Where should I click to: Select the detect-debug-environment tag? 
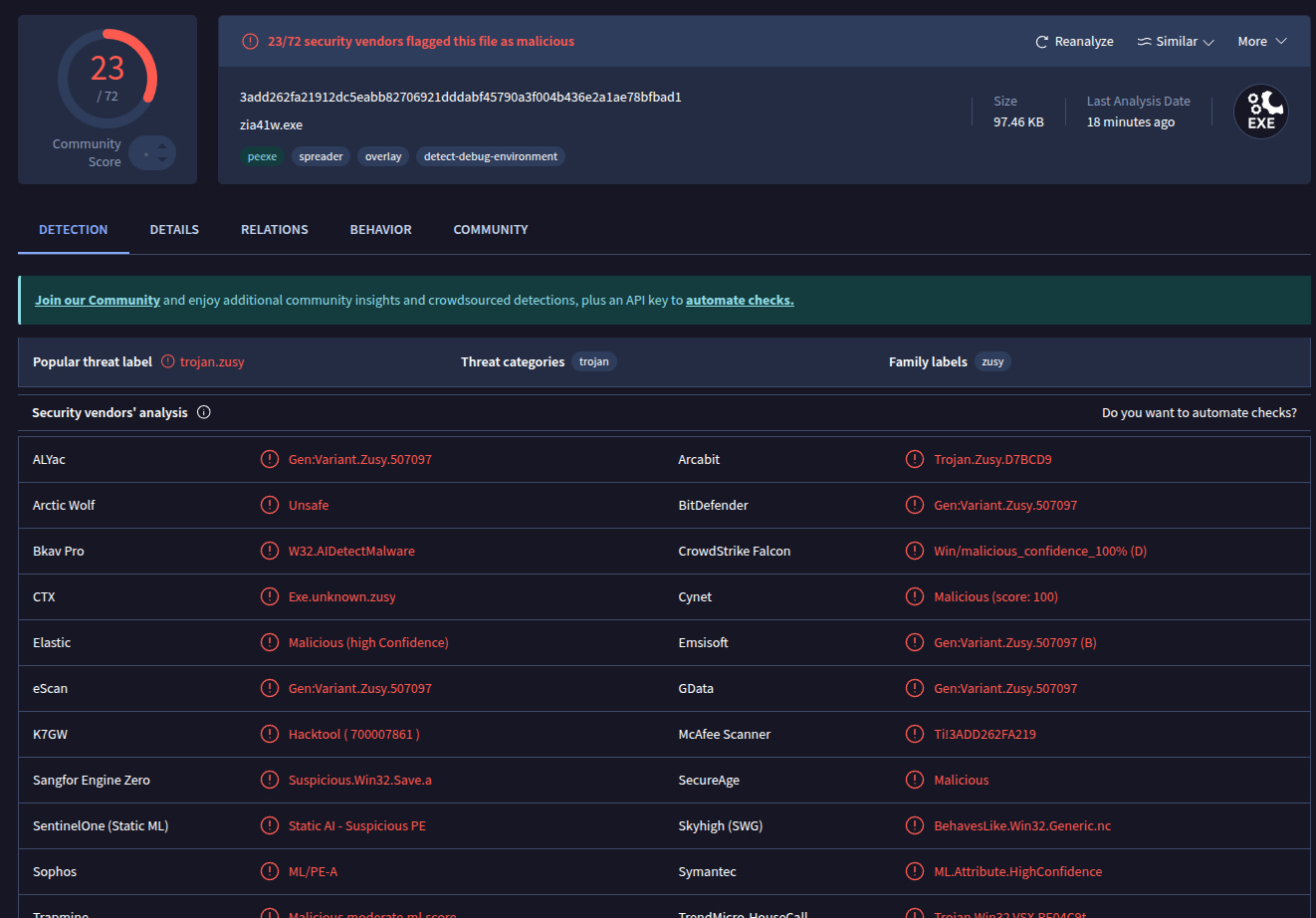491,156
